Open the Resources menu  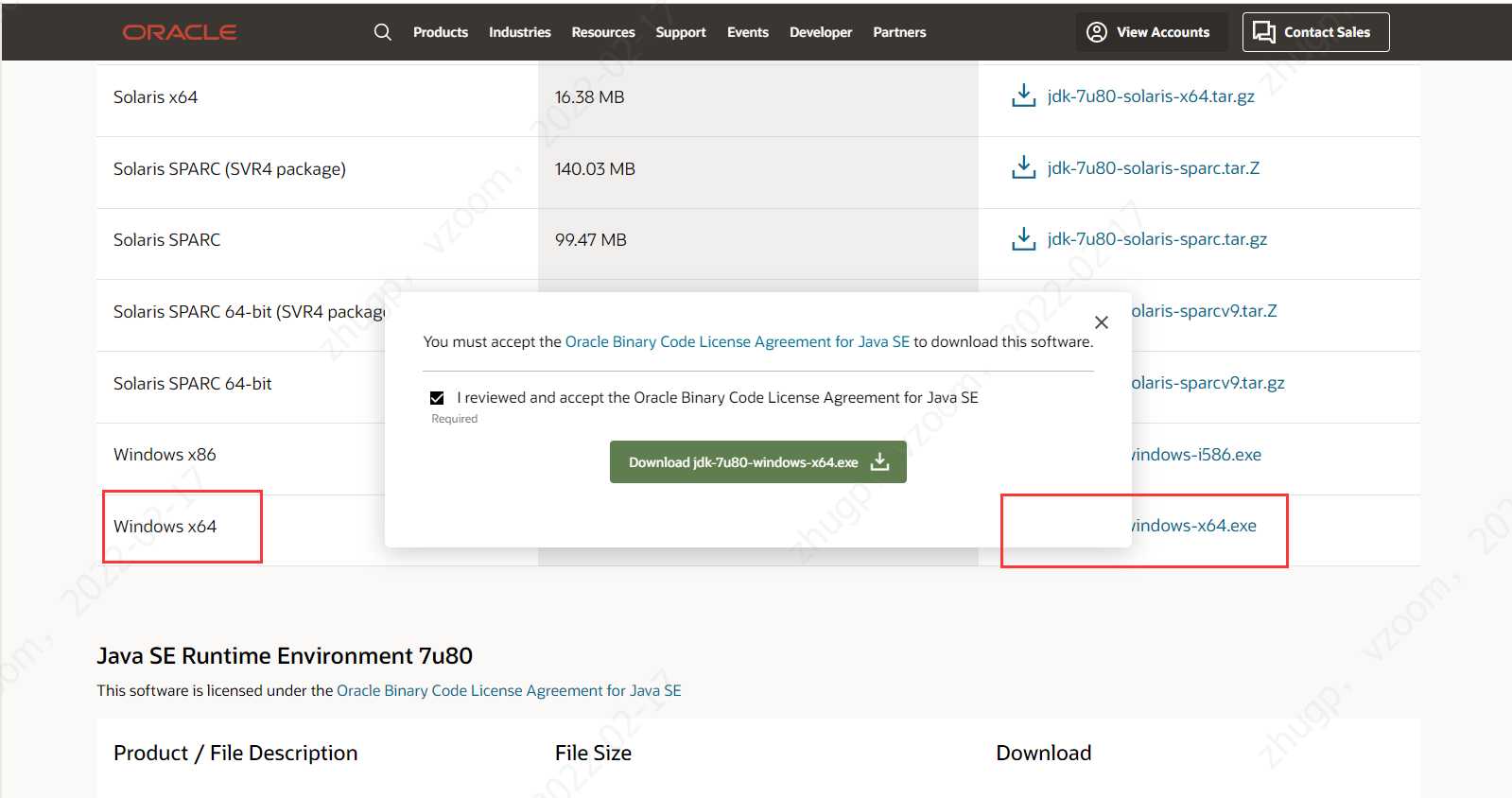603,32
